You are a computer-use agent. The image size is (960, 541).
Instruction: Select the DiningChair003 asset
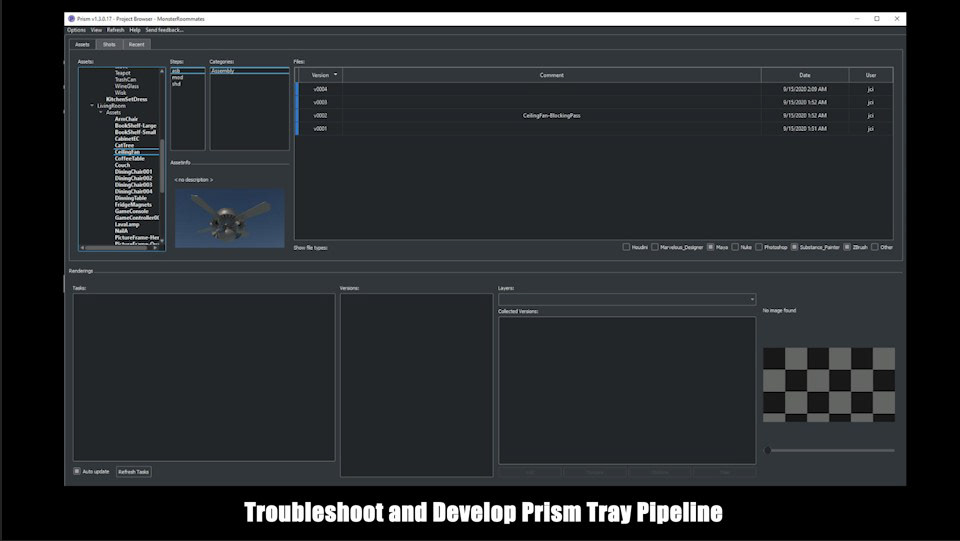click(133, 185)
